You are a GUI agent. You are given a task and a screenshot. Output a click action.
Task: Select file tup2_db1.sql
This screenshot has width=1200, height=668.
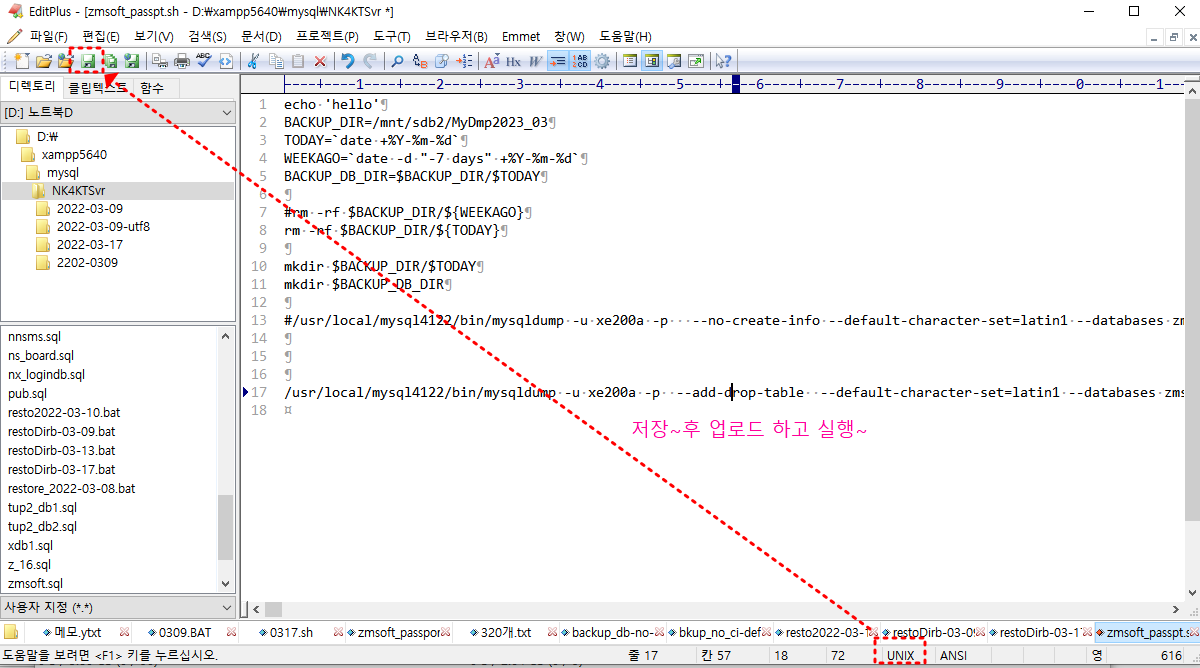coord(42,507)
